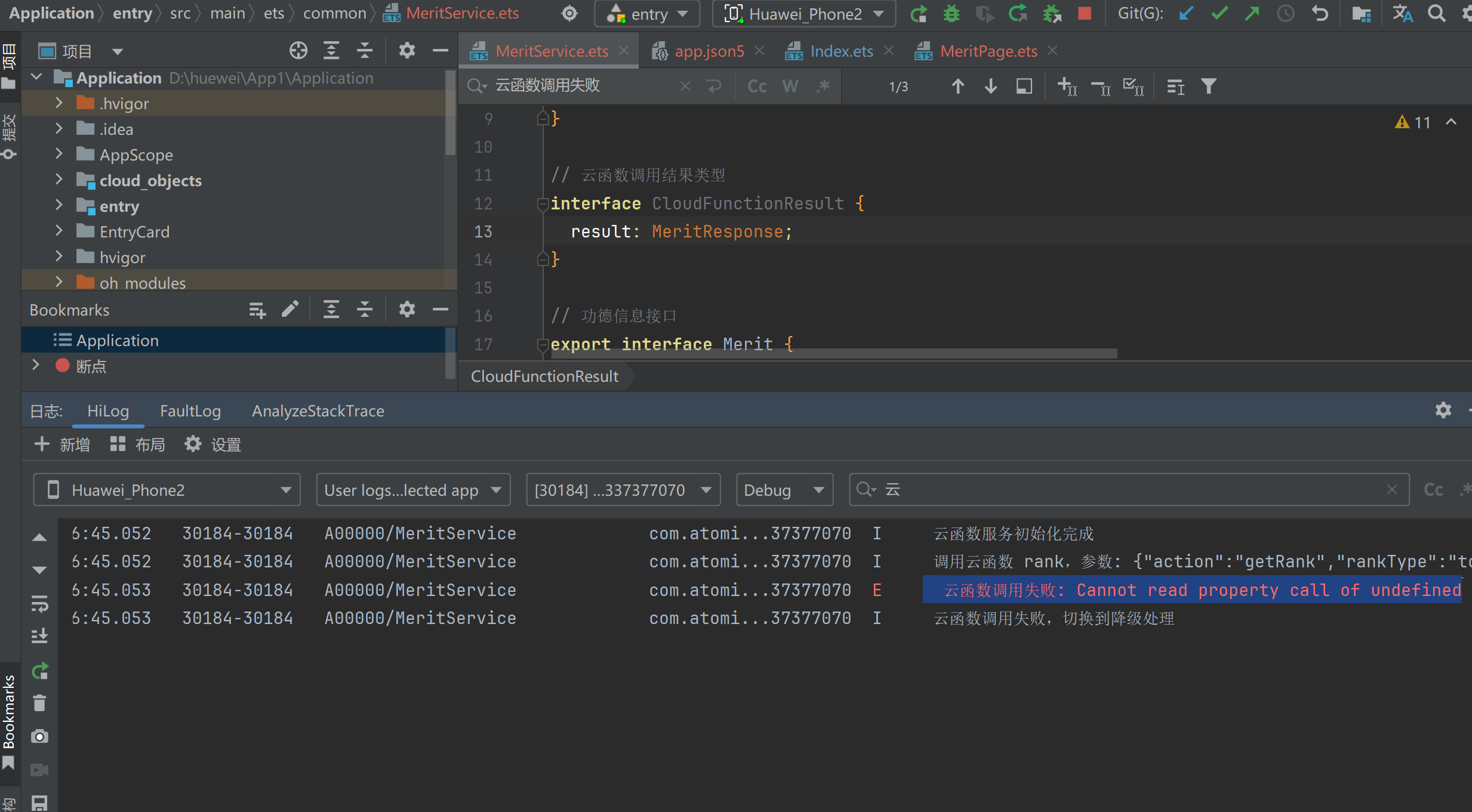Toggle whole words W option
Screen dimensions: 1472x812
point(790,87)
